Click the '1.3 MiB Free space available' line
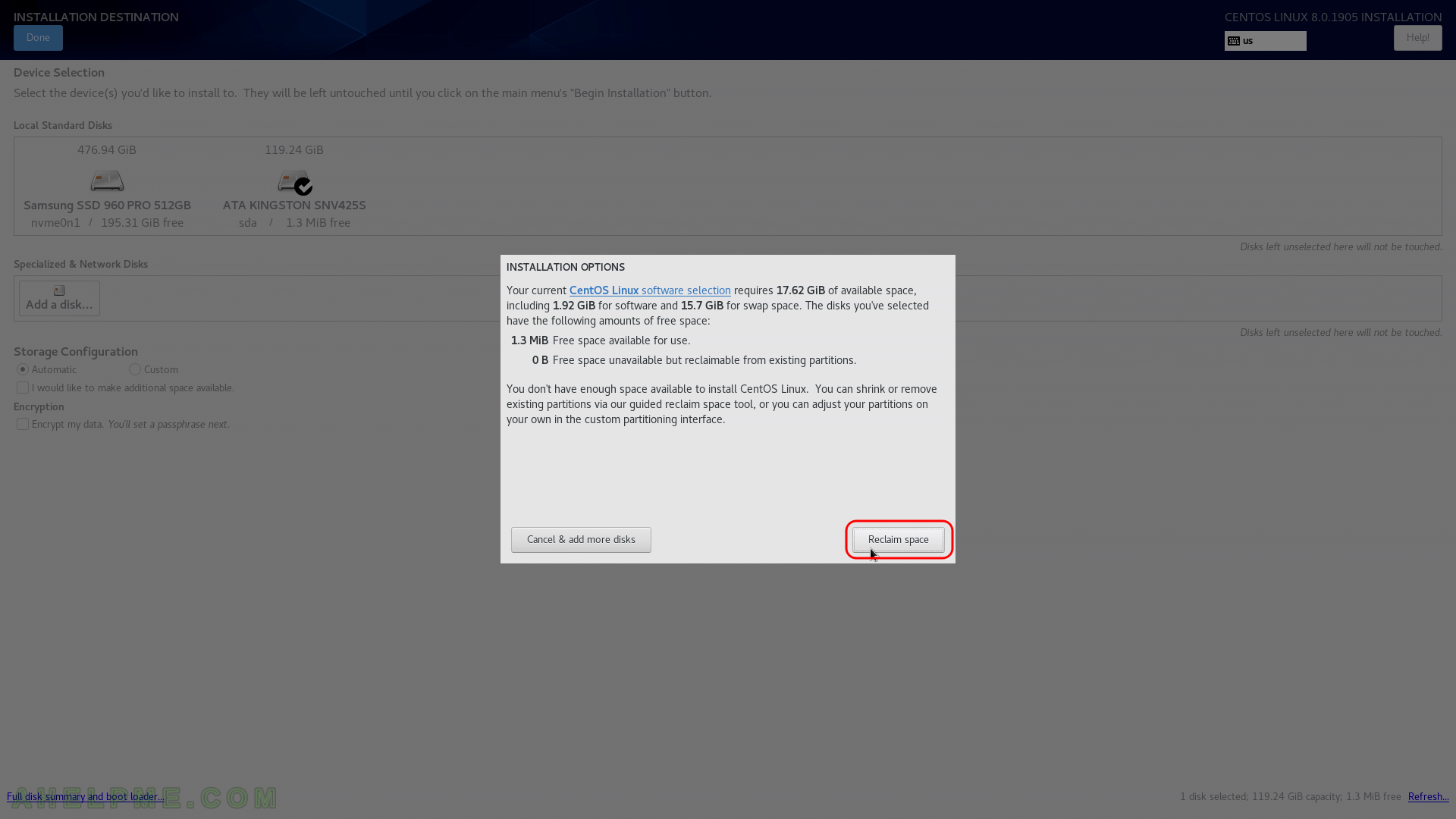This screenshot has height=819, width=1456. (x=601, y=340)
